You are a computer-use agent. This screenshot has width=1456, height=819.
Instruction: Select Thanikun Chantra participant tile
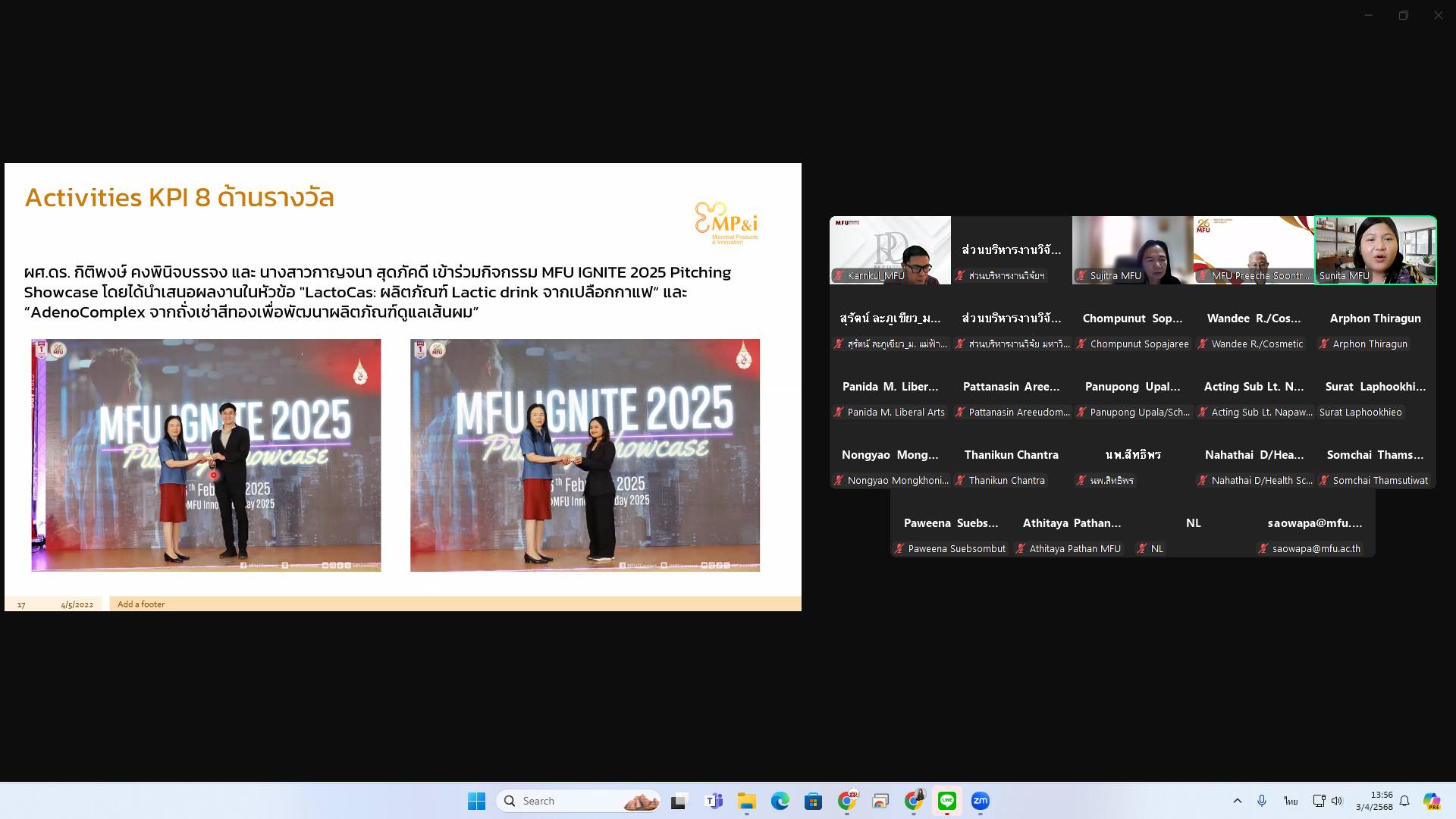tap(1012, 455)
